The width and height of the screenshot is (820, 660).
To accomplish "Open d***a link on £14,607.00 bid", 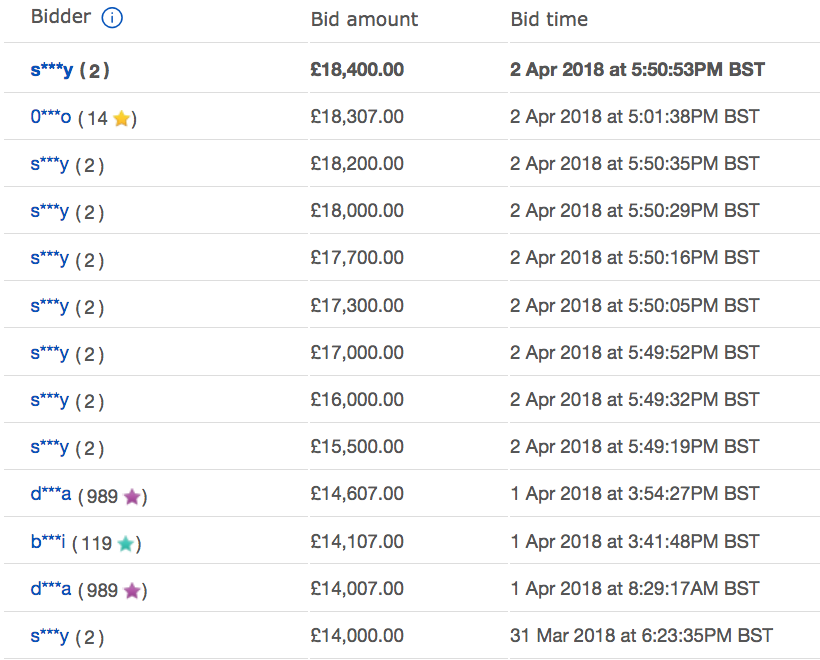I will 50,495.
